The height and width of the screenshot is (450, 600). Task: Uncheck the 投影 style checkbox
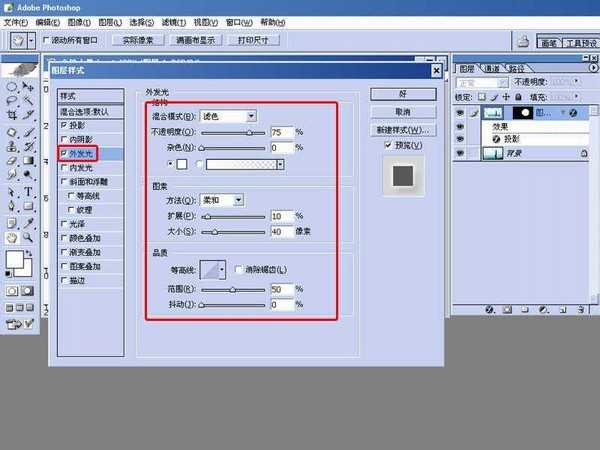point(64,125)
